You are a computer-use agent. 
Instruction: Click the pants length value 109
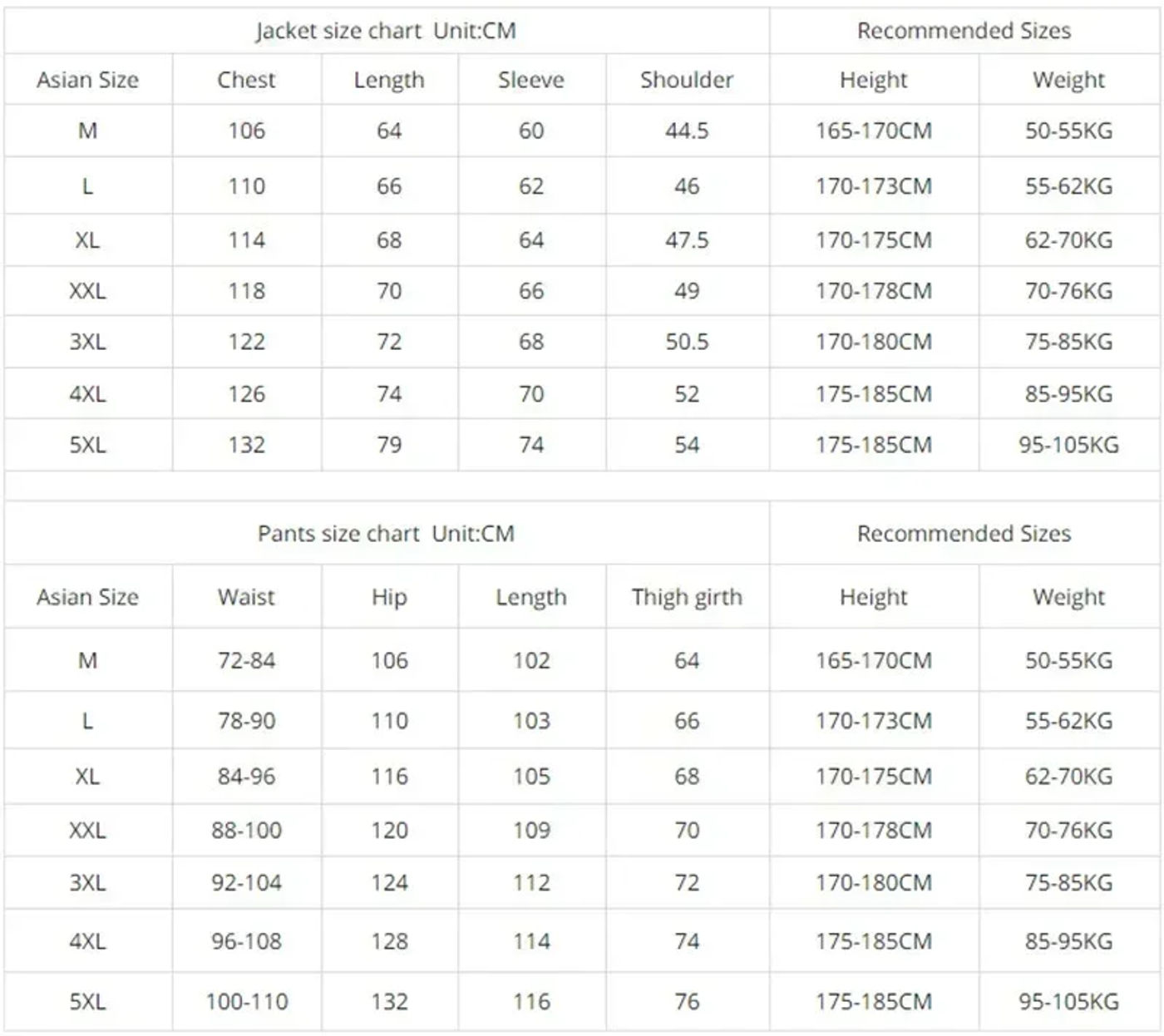pyautogui.click(x=531, y=830)
